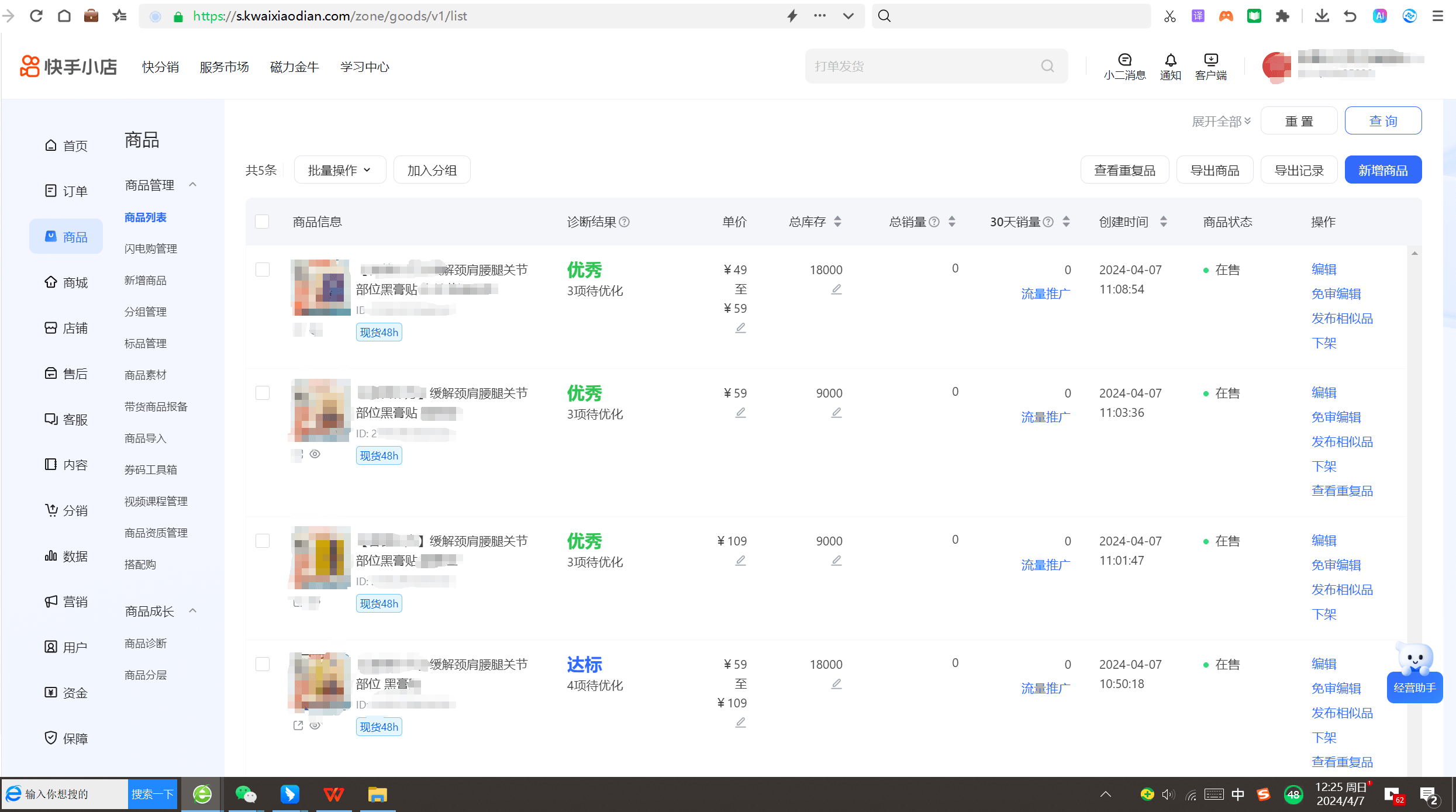Open WeChat from the taskbar

pyautogui.click(x=246, y=794)
